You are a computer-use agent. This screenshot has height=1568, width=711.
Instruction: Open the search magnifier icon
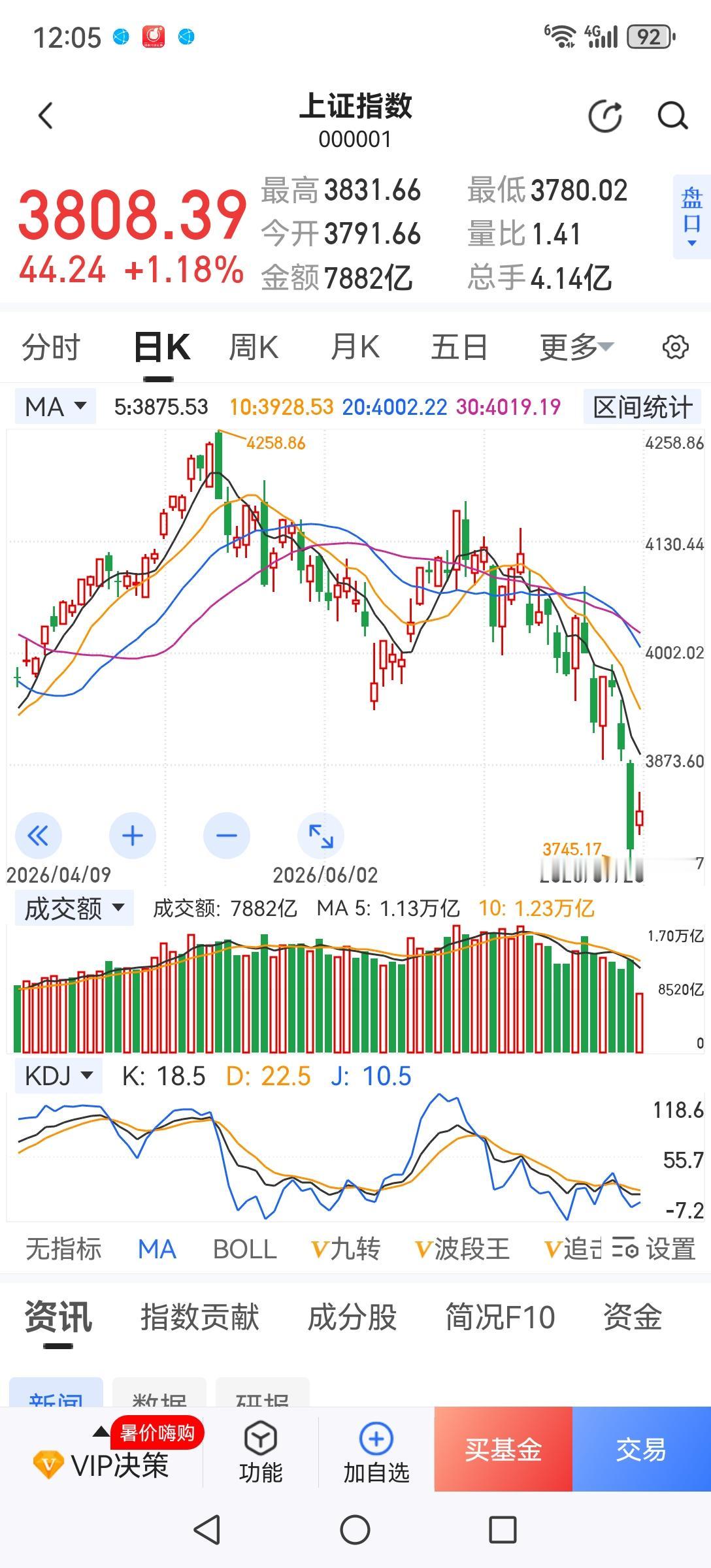pyautogui.click(x=672, y=117)
